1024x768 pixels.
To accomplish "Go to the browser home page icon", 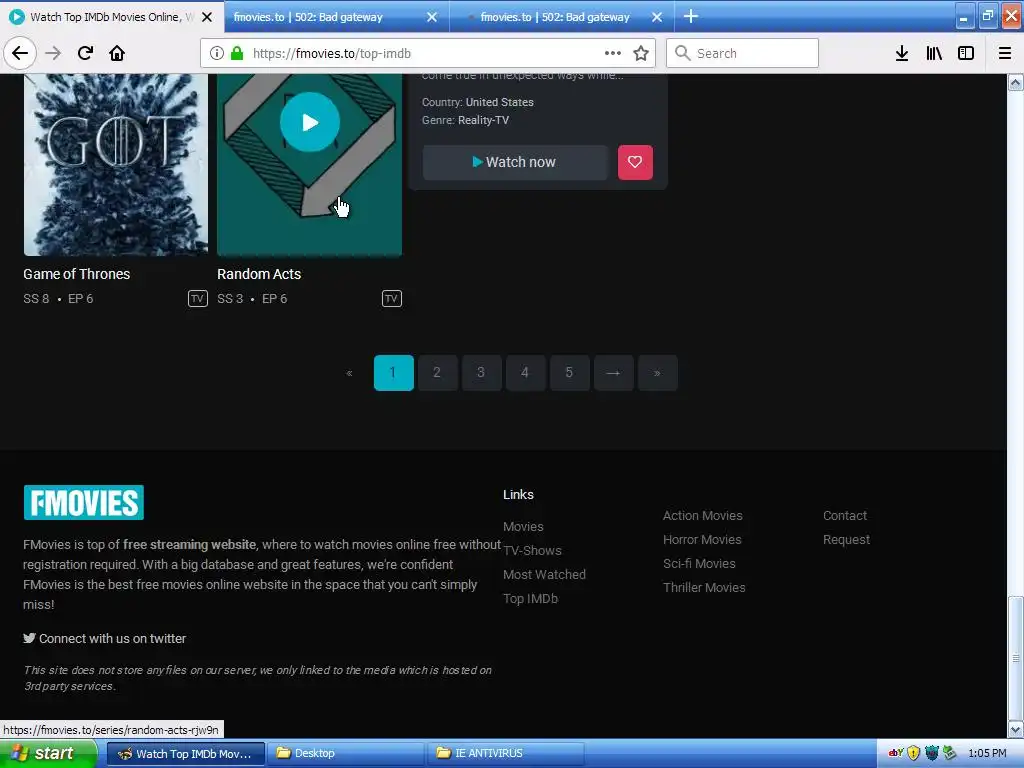I will click(x=117, y=53).
